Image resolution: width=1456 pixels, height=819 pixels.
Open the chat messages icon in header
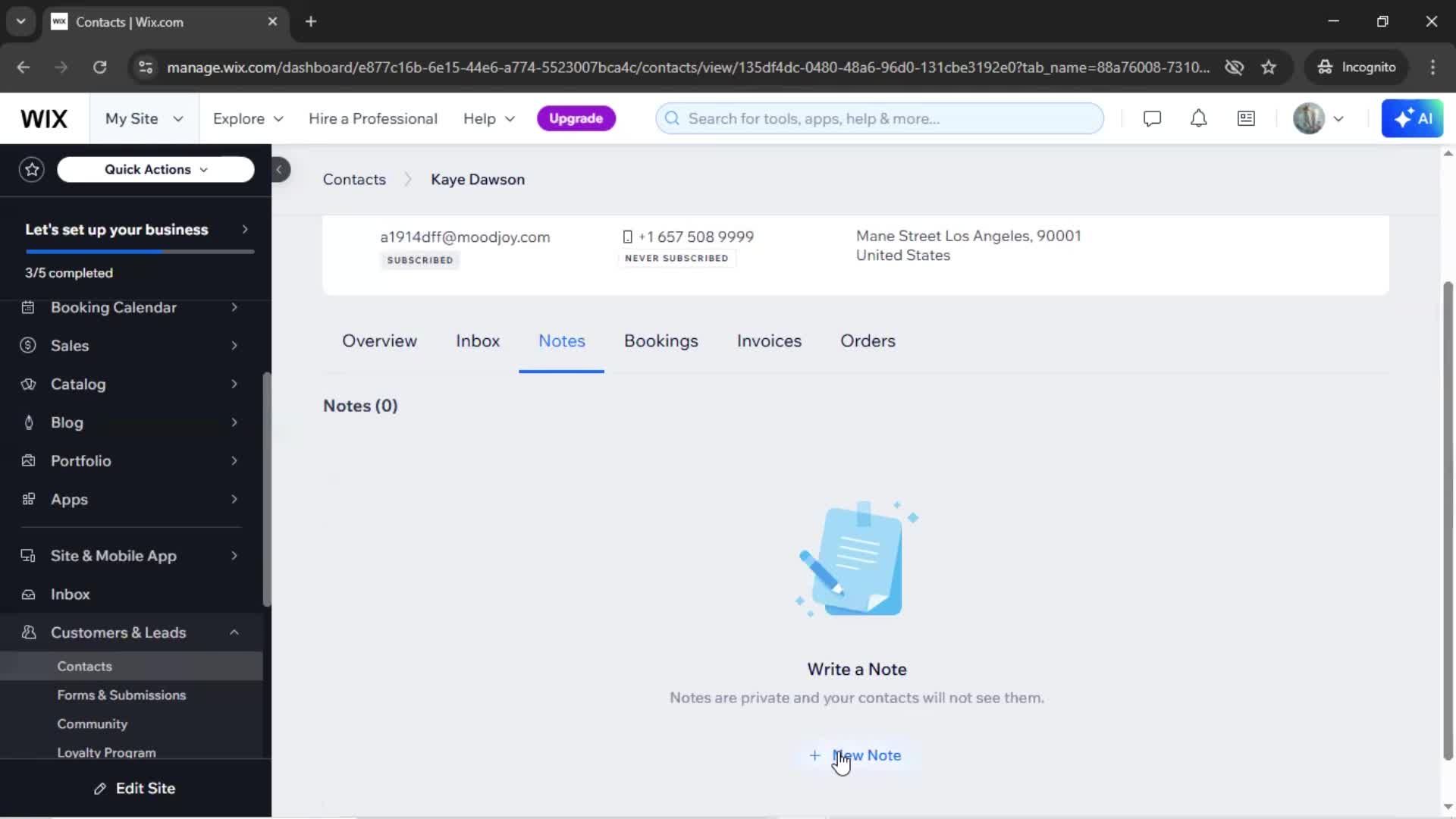pyautogui.click(x=1152, y=119)
